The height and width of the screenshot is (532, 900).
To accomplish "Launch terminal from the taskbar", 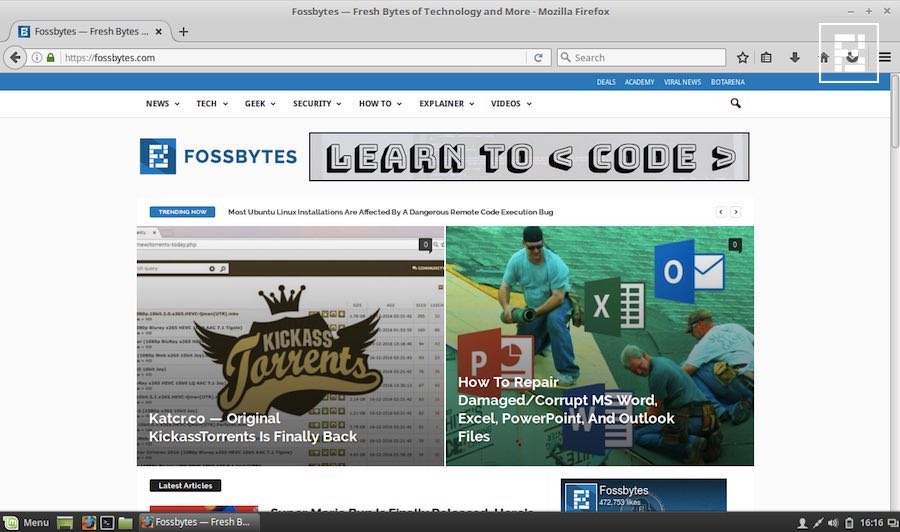I will [x=107, y=522].
